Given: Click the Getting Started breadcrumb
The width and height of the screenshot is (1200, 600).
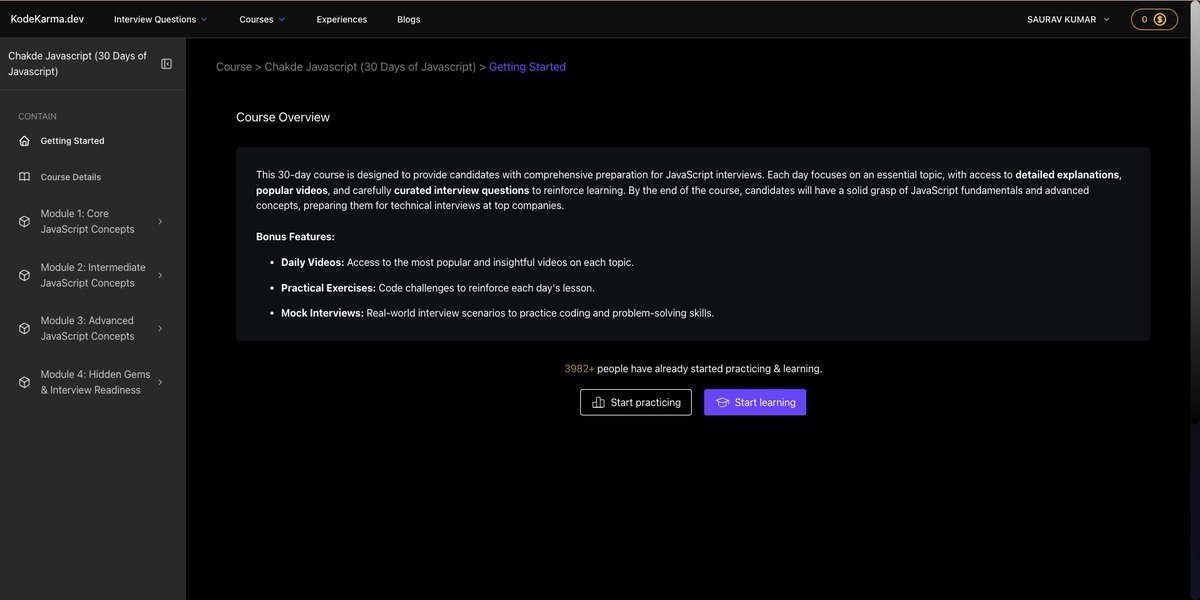Looking at the screenshot, I should (527, 67).
